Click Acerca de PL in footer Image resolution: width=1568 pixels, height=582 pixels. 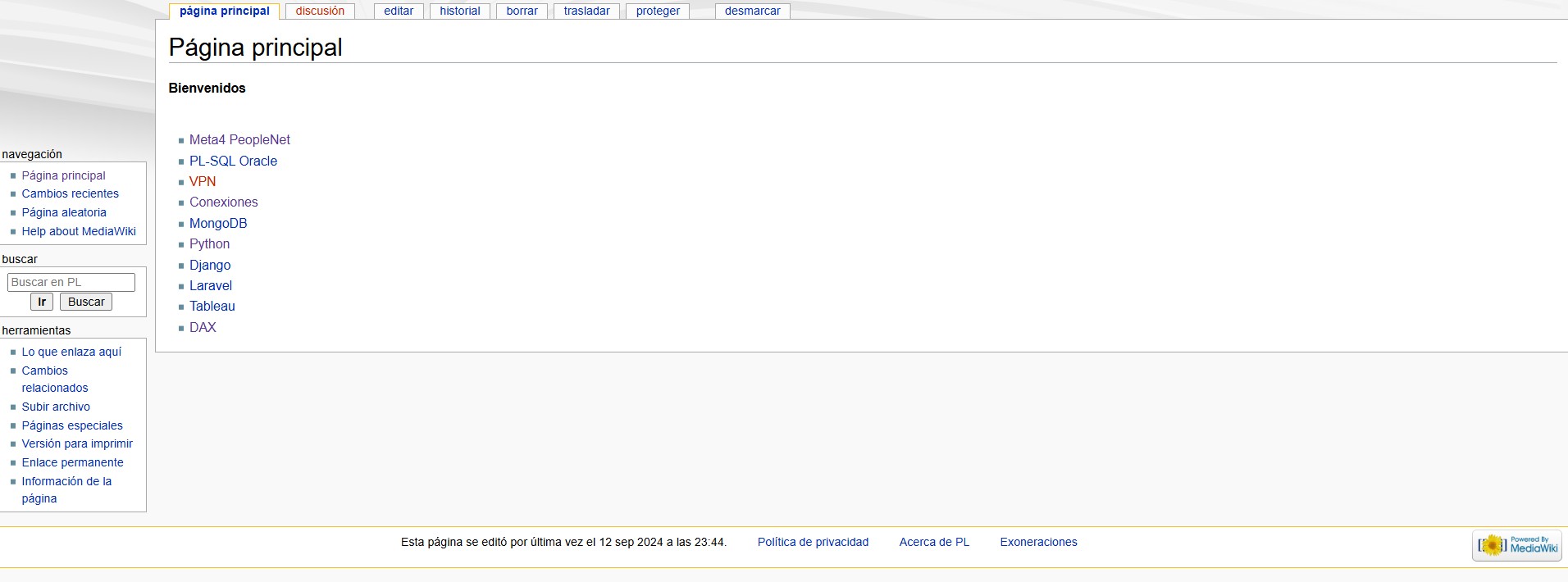[934, 542]
